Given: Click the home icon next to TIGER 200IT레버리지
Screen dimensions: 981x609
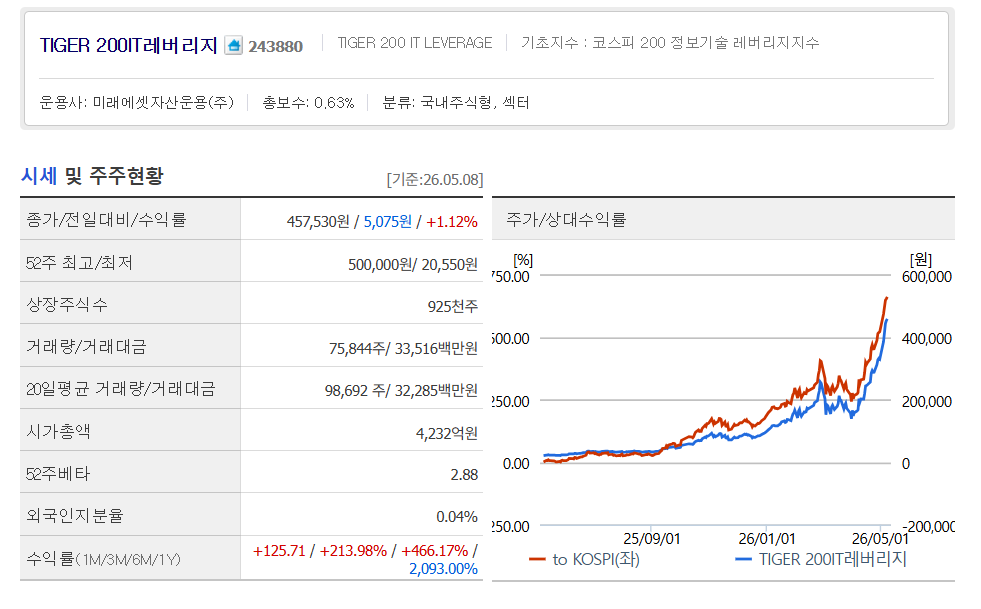Looking at the screenshot, I should click(x=233, y=45).
